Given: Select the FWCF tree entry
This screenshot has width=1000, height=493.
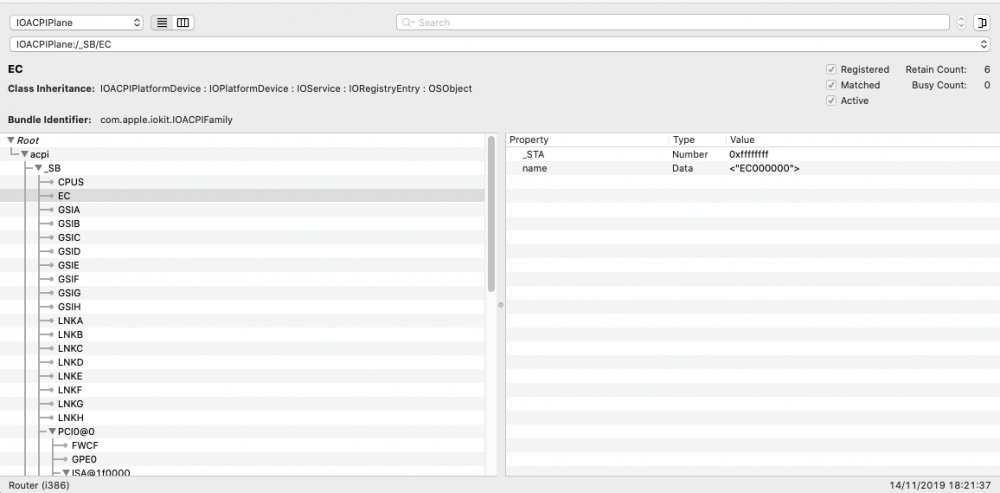Looking at the screenshot, I should [x=85, y=446].
